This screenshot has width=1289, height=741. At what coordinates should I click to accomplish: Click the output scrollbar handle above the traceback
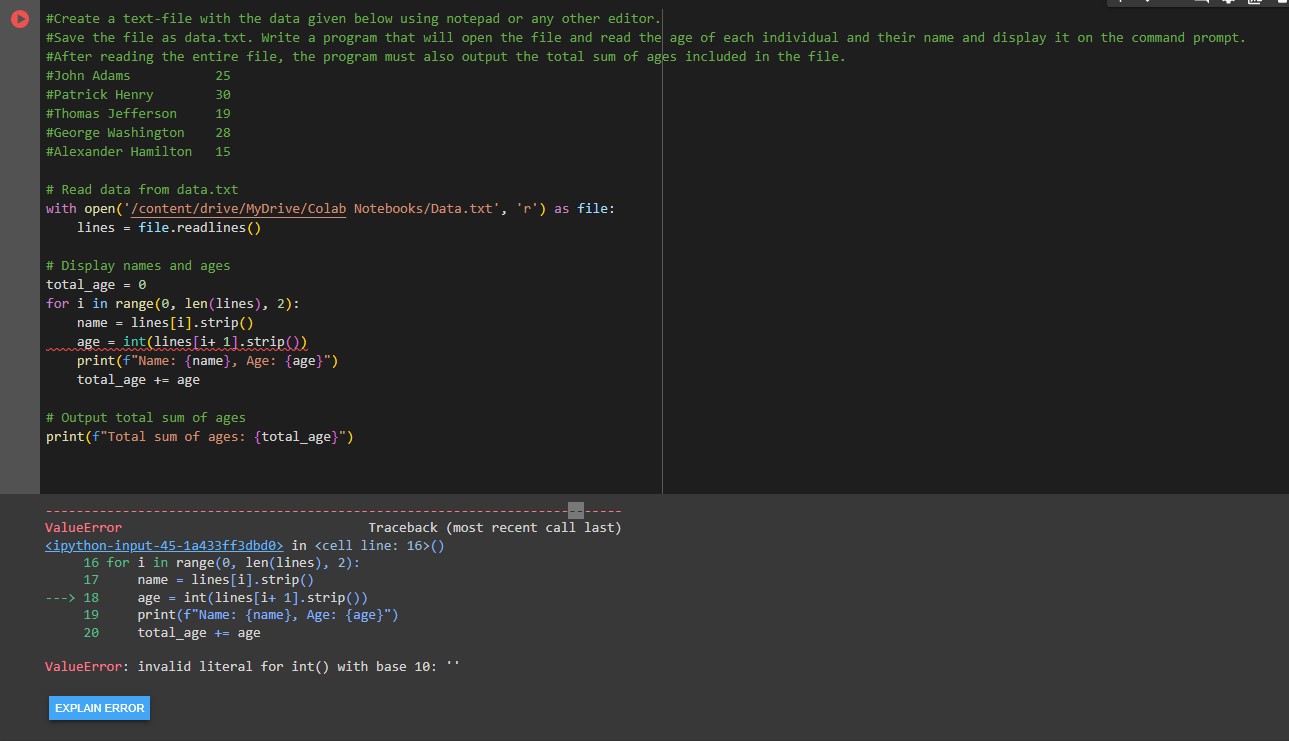tap(575, 510)
